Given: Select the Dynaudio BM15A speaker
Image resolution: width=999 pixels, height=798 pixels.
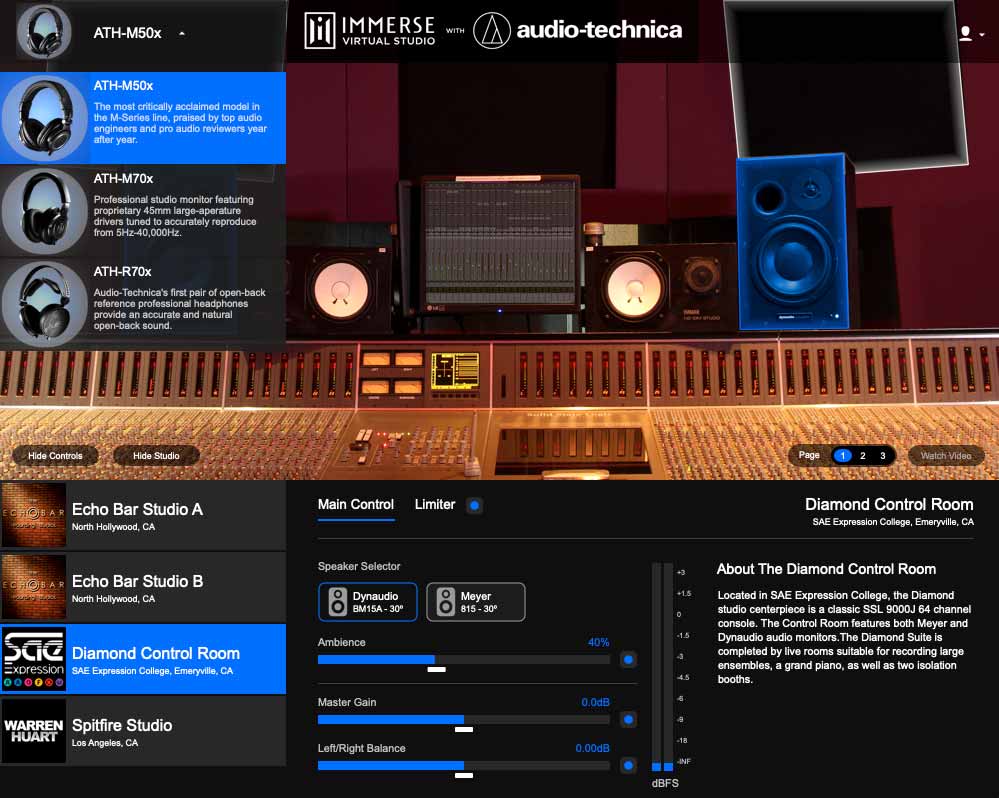Looking at the screenshot, I should coord(367,601).
